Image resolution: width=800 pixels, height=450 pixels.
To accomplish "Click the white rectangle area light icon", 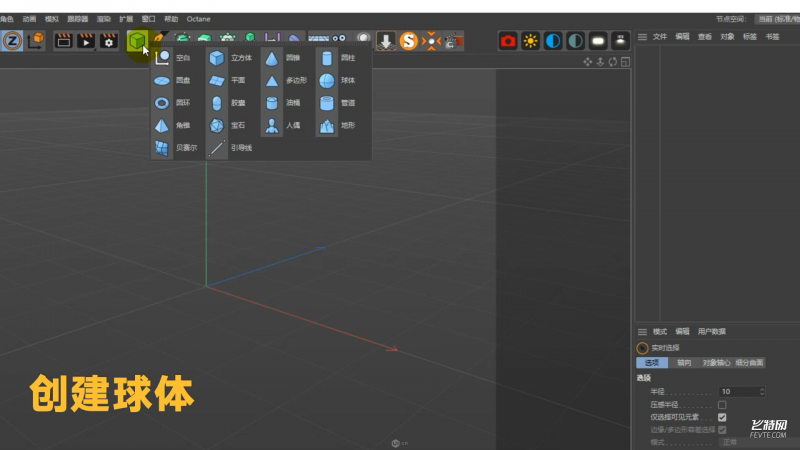I will [x=598, y=41].
